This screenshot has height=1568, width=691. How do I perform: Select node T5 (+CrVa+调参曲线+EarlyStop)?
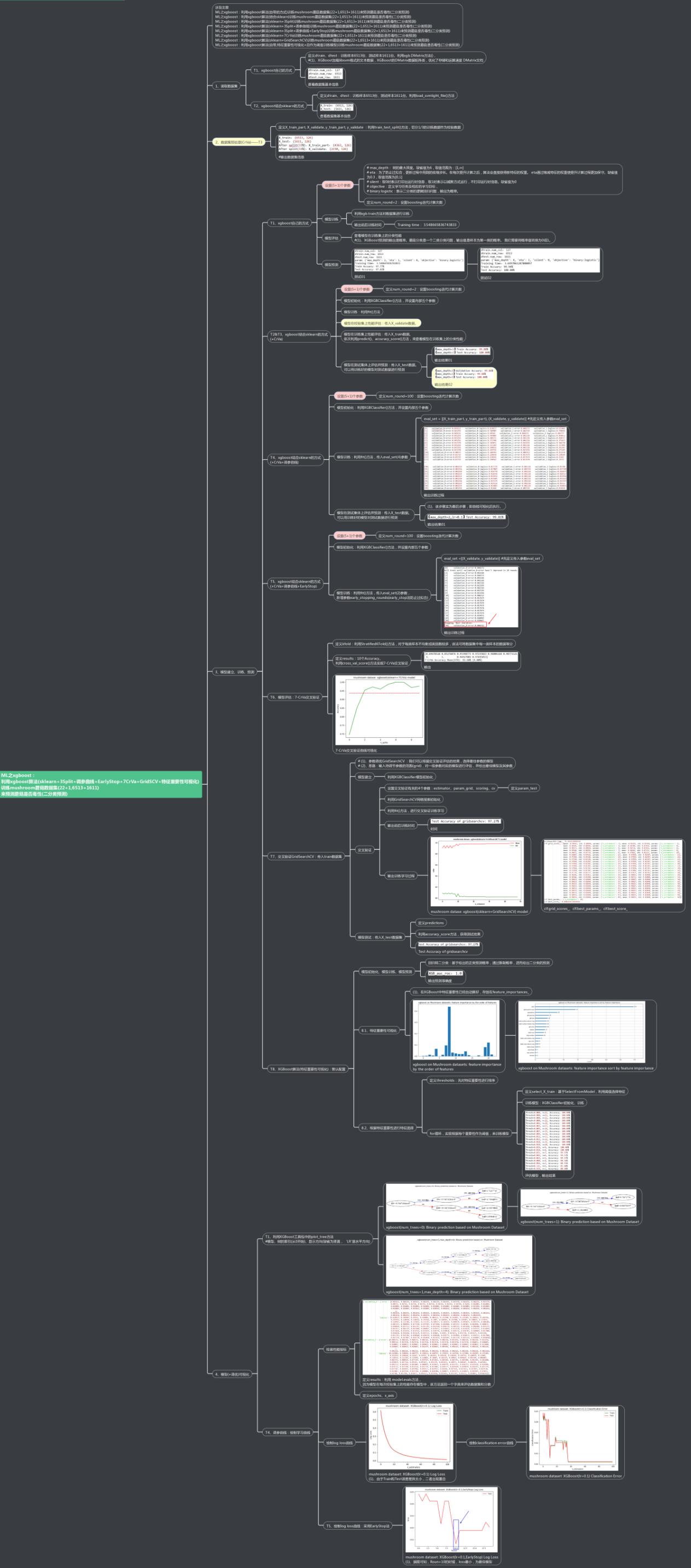tap(295, 584)
